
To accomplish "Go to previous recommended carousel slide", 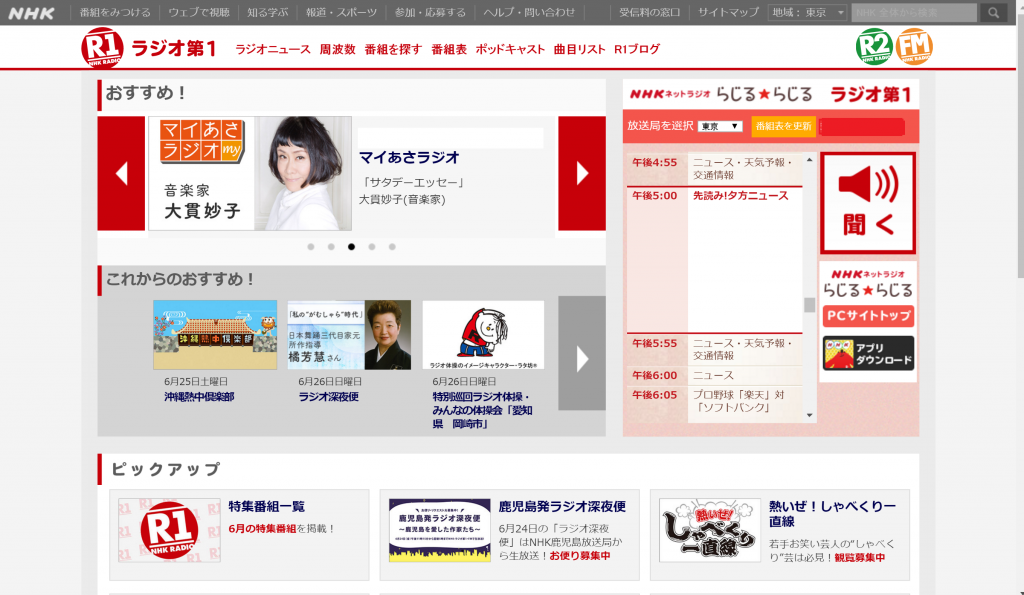I will tap(121, 173).
